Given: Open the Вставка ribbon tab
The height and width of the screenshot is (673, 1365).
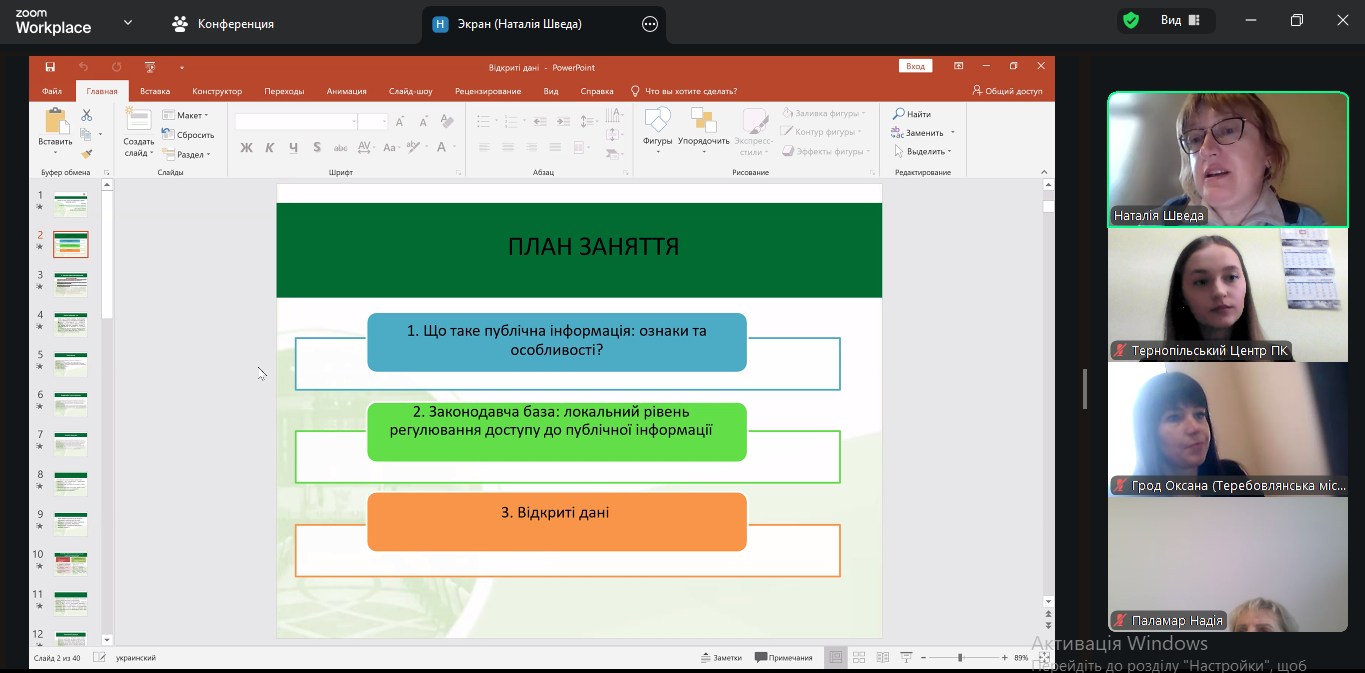Looking at the screenshot, I should [155, 91].
